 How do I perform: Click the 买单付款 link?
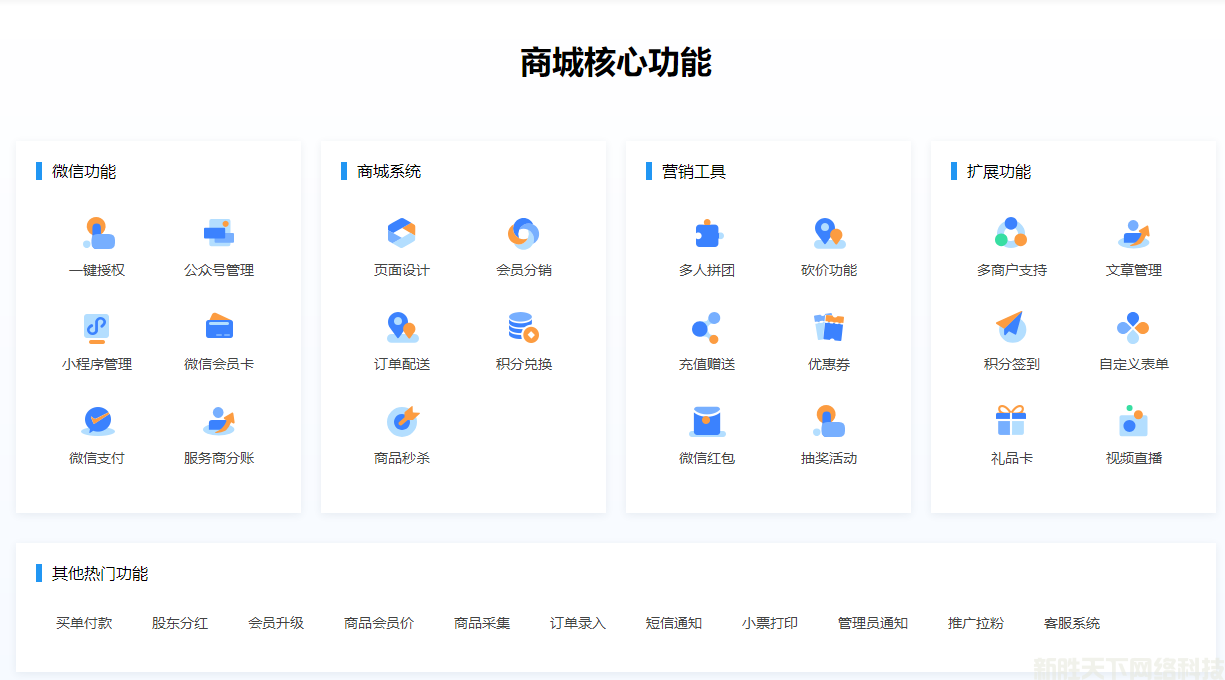(84, 623)
